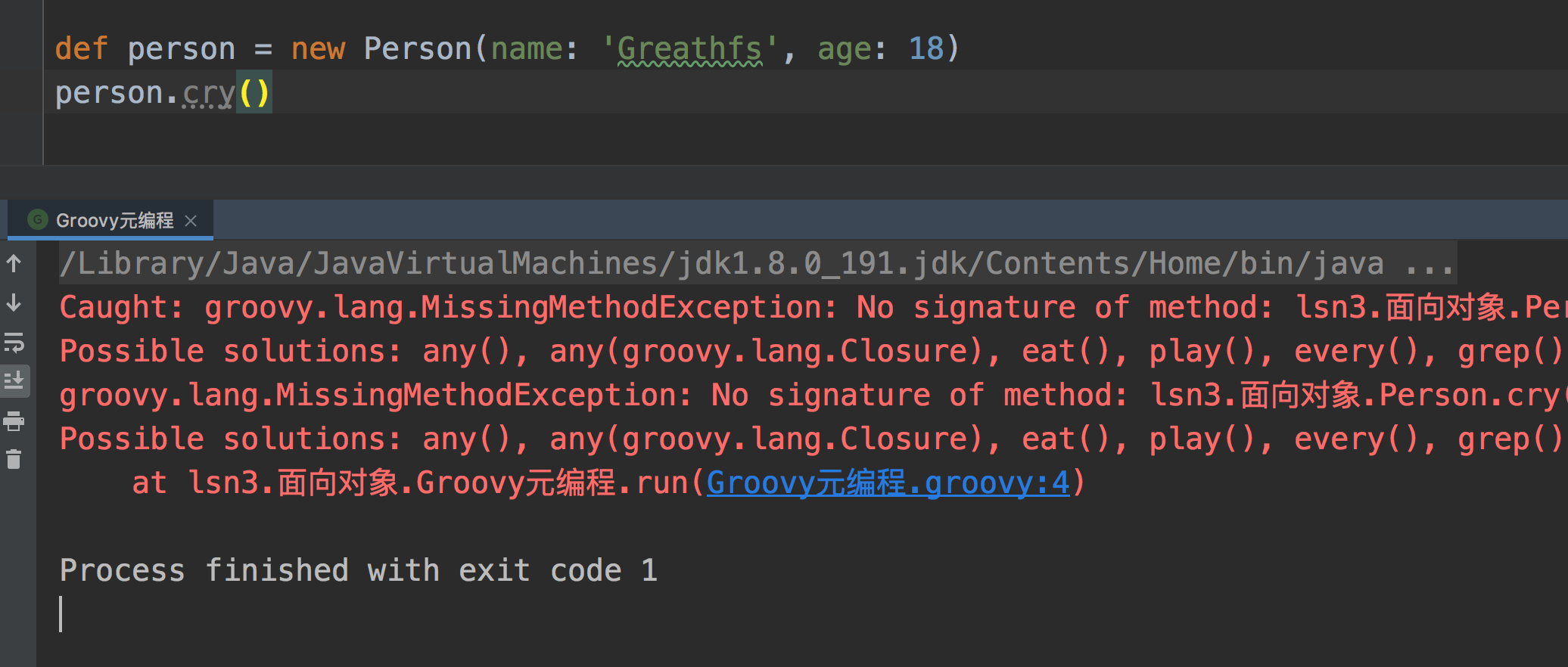Image resolution: width=1568 pixels, height=667 pixels.
Task: Click the 'def' keyword in first line
Action: coord(82,49)
